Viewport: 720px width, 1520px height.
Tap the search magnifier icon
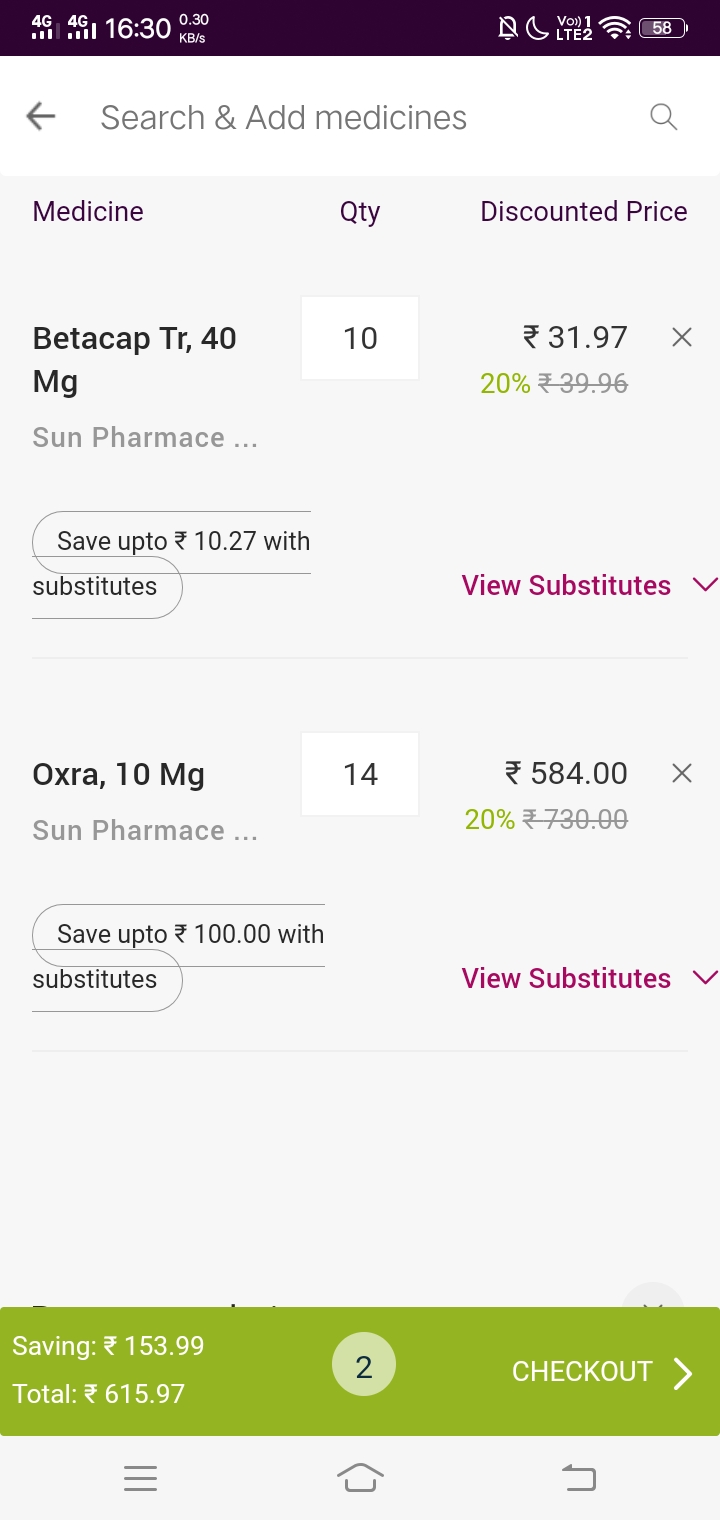point(664,117)
